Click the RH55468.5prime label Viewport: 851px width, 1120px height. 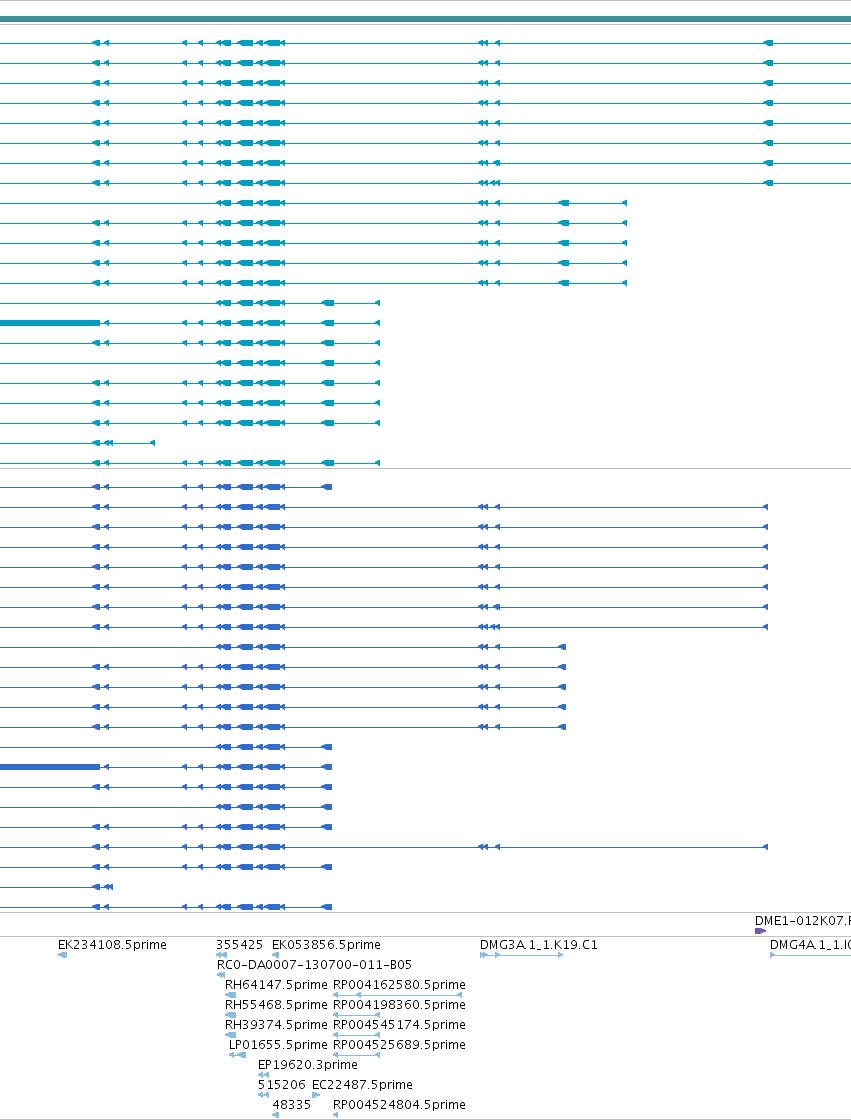(276, 1004)
